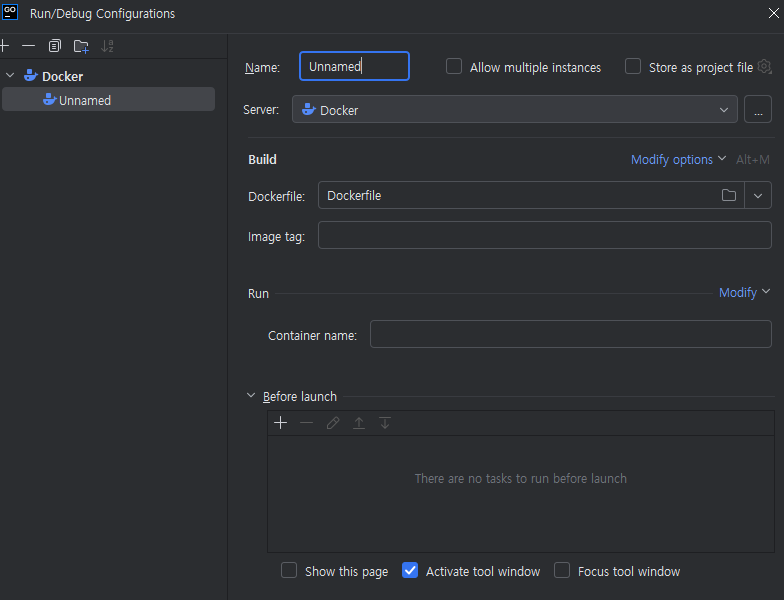
Task: Click the Name input field
Action: [354, 66]
